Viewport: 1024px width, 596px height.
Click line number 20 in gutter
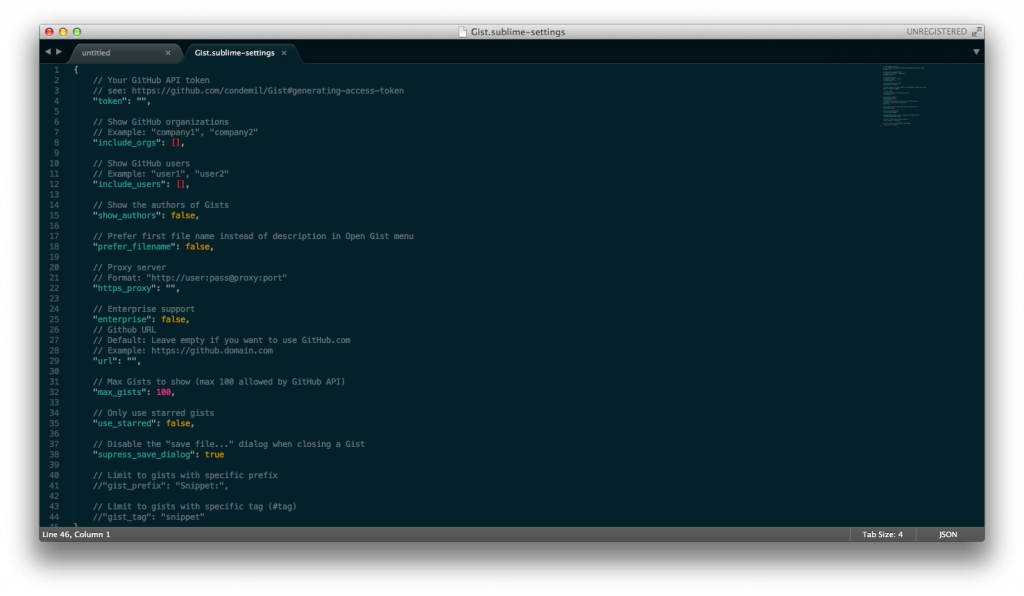click(x=54, y=268)
